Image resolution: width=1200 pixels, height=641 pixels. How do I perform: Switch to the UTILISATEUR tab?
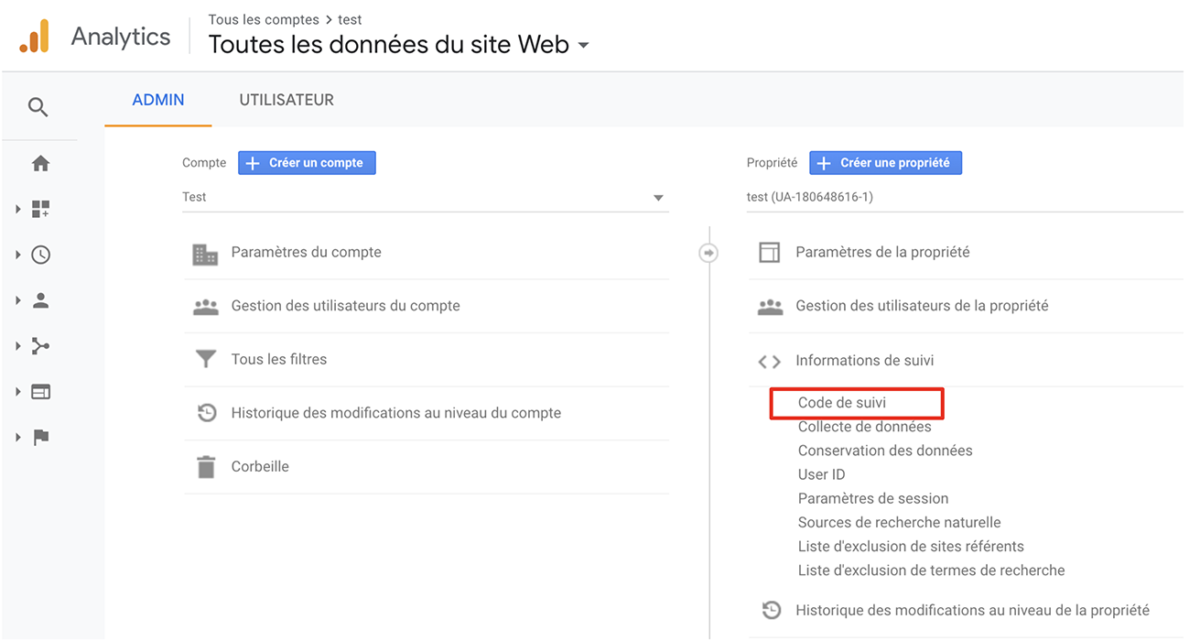pos(287,100)
